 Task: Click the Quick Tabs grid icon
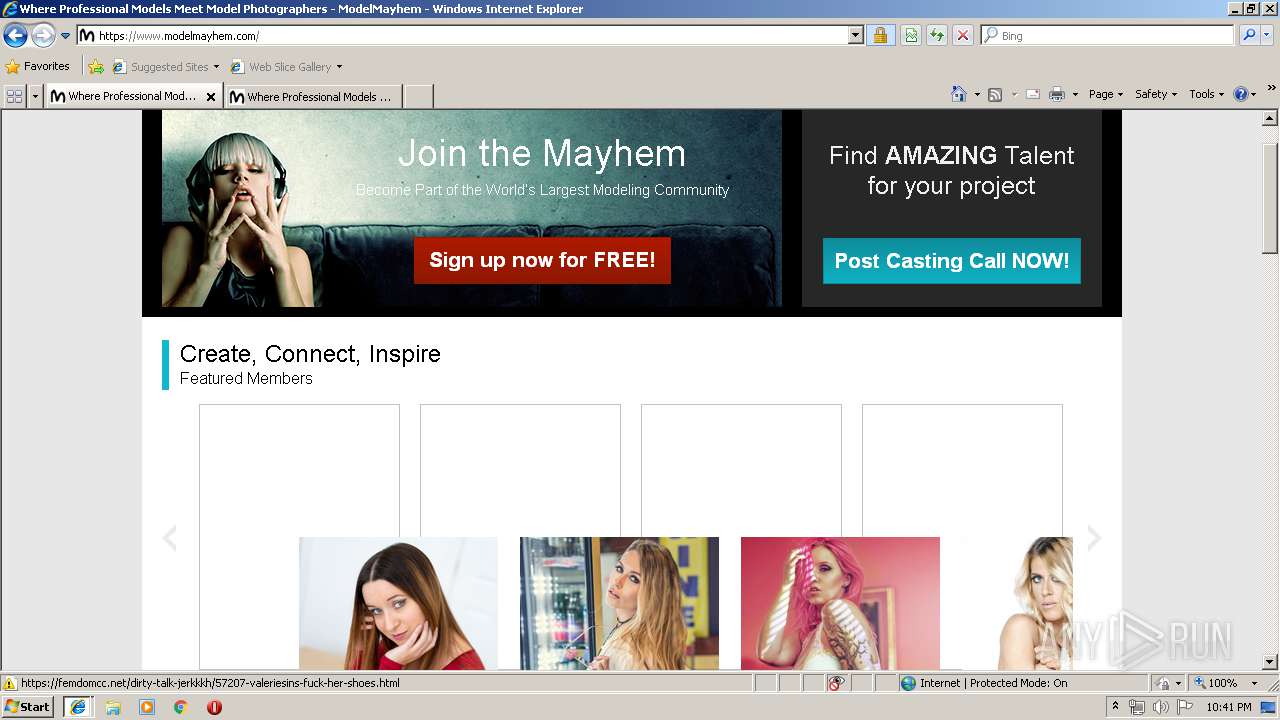pos(15,96)
